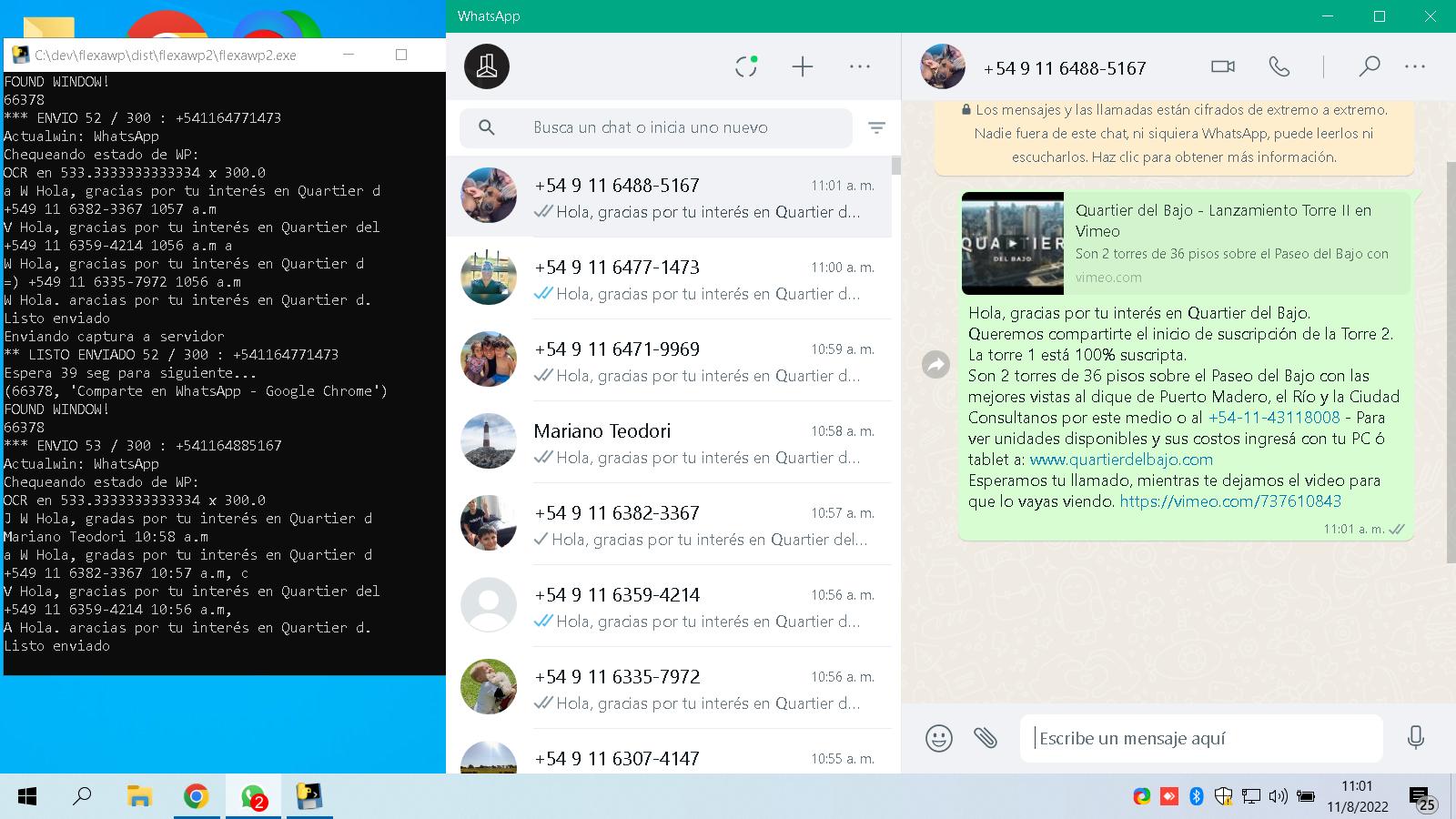Switch to flexawp2 Python taskbar icon

click(309, 797)
